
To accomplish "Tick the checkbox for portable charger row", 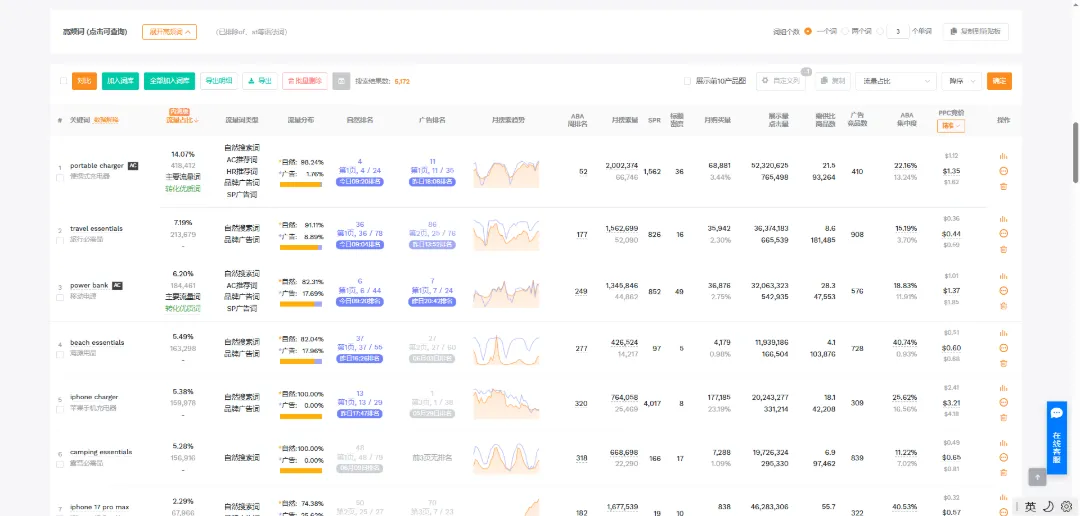I will pos(60,177).
